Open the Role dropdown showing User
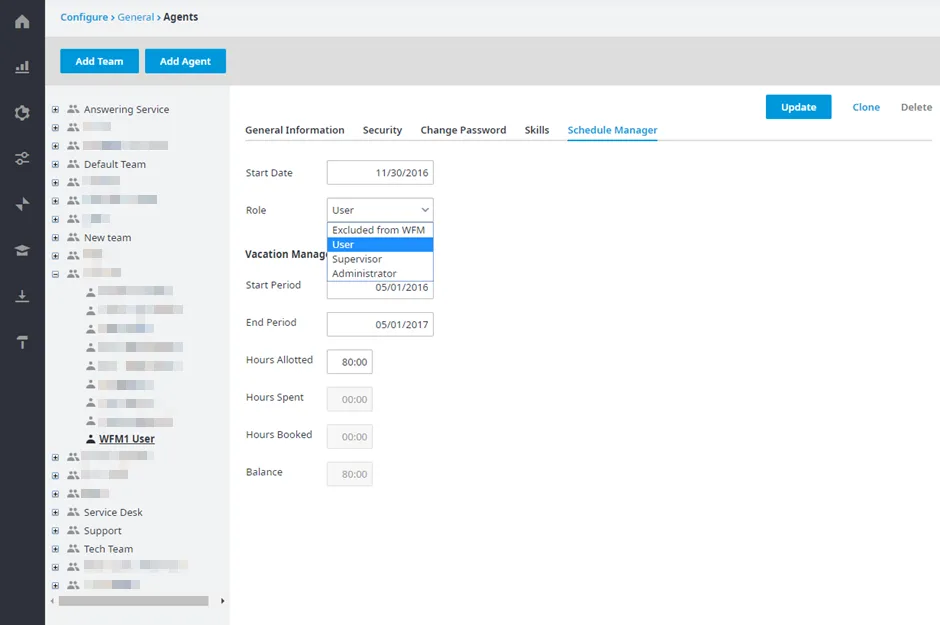The image size is (940, 625). coord(380,210)
